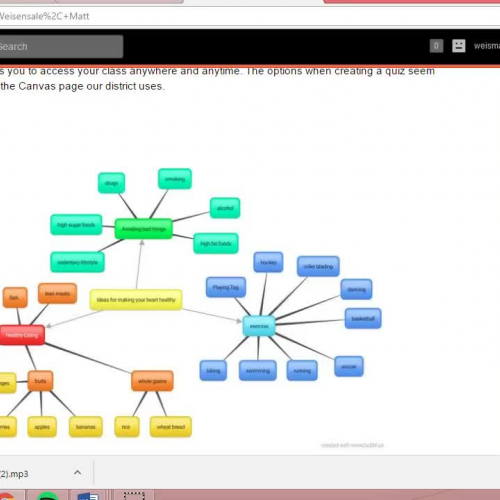
Task: Click the yellow 'wheat bread' node
Action: click(171, 427)
